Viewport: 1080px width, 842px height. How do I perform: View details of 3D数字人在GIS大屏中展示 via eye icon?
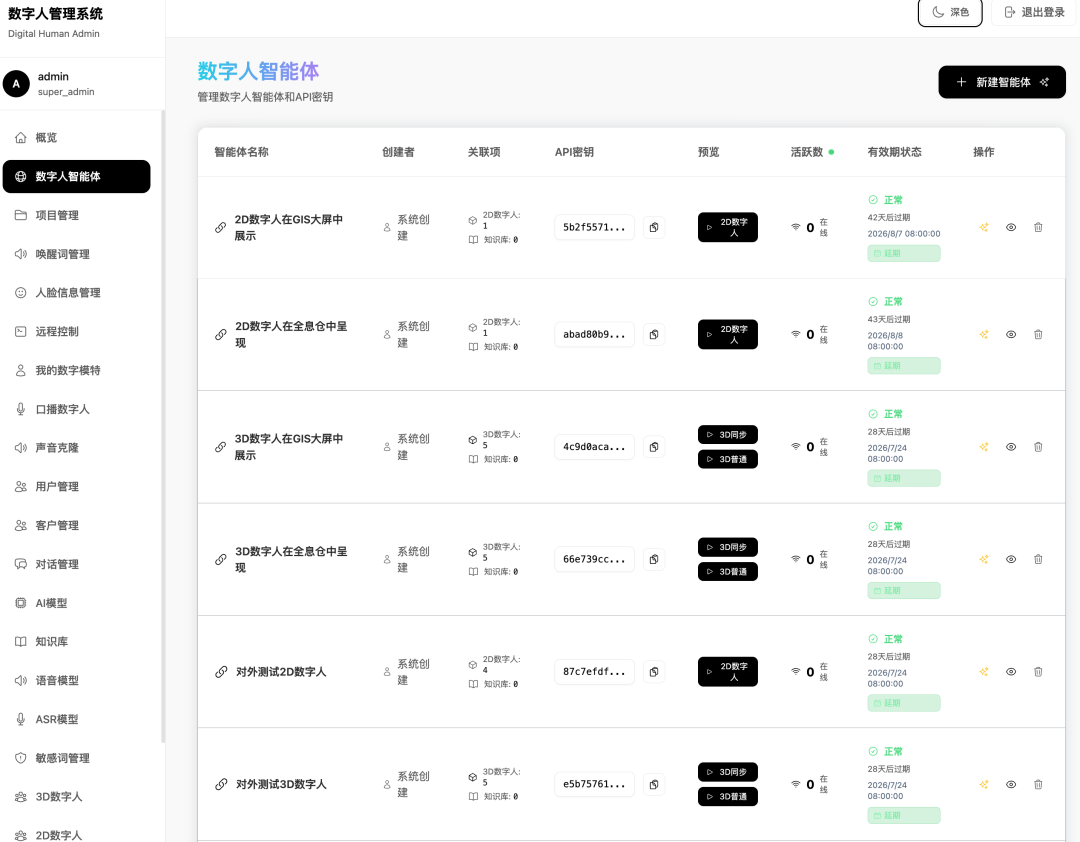[1010, 447]
